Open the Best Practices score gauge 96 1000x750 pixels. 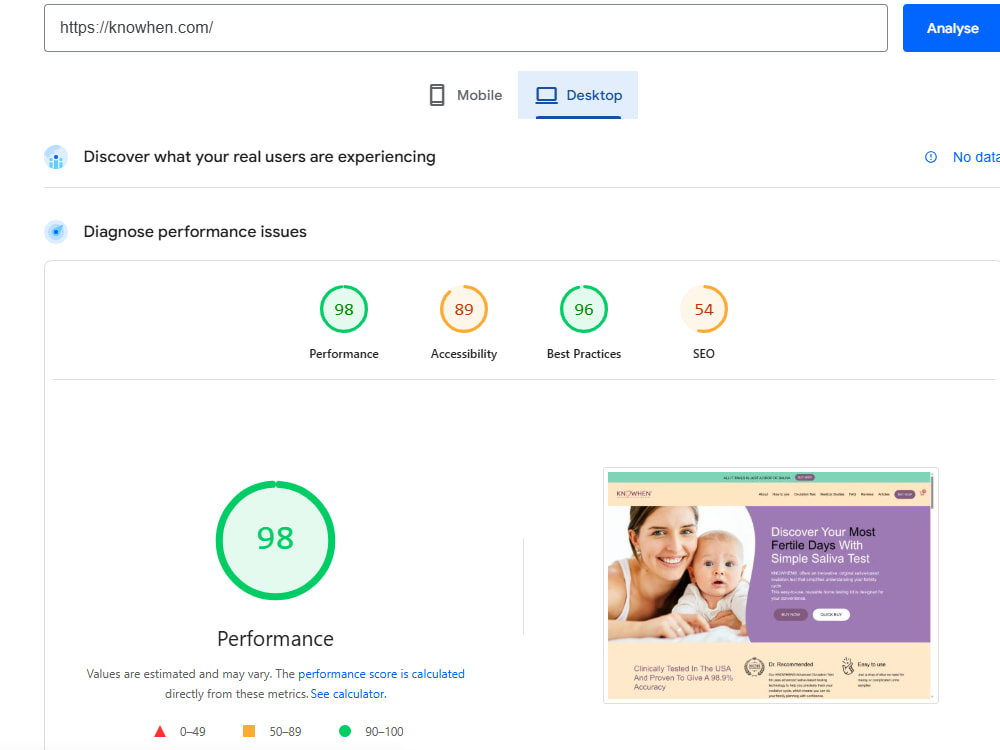pos(584,309)
